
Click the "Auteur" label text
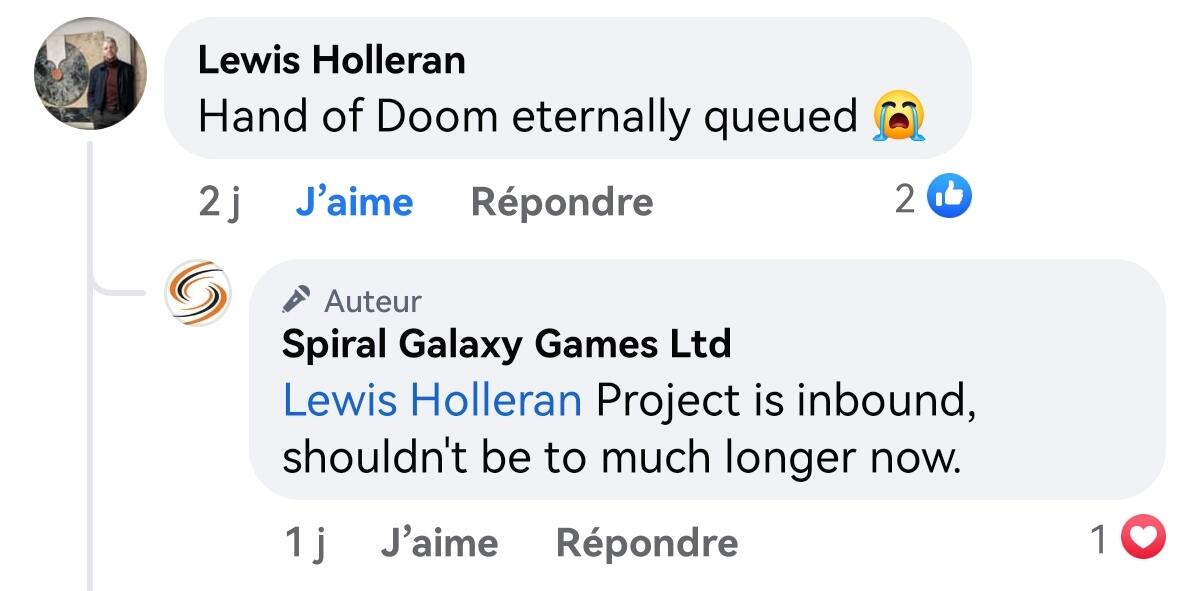[373, 301]
